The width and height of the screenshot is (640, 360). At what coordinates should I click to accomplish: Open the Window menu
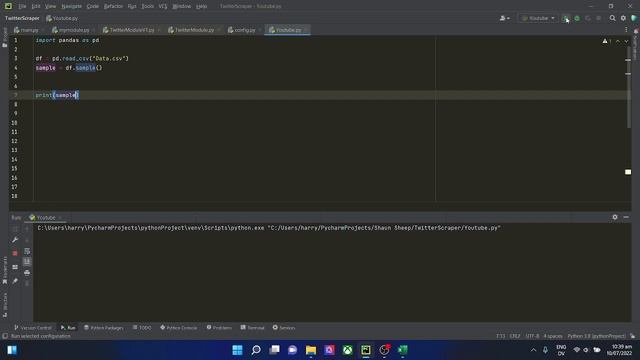pyautogui.click(x=182, y=6)
